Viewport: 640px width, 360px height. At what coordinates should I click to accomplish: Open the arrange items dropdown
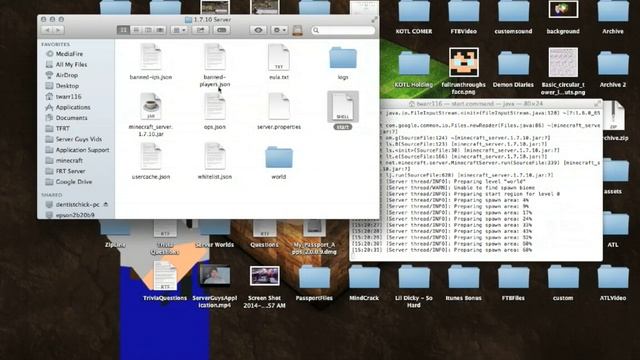tap(179, 30)
